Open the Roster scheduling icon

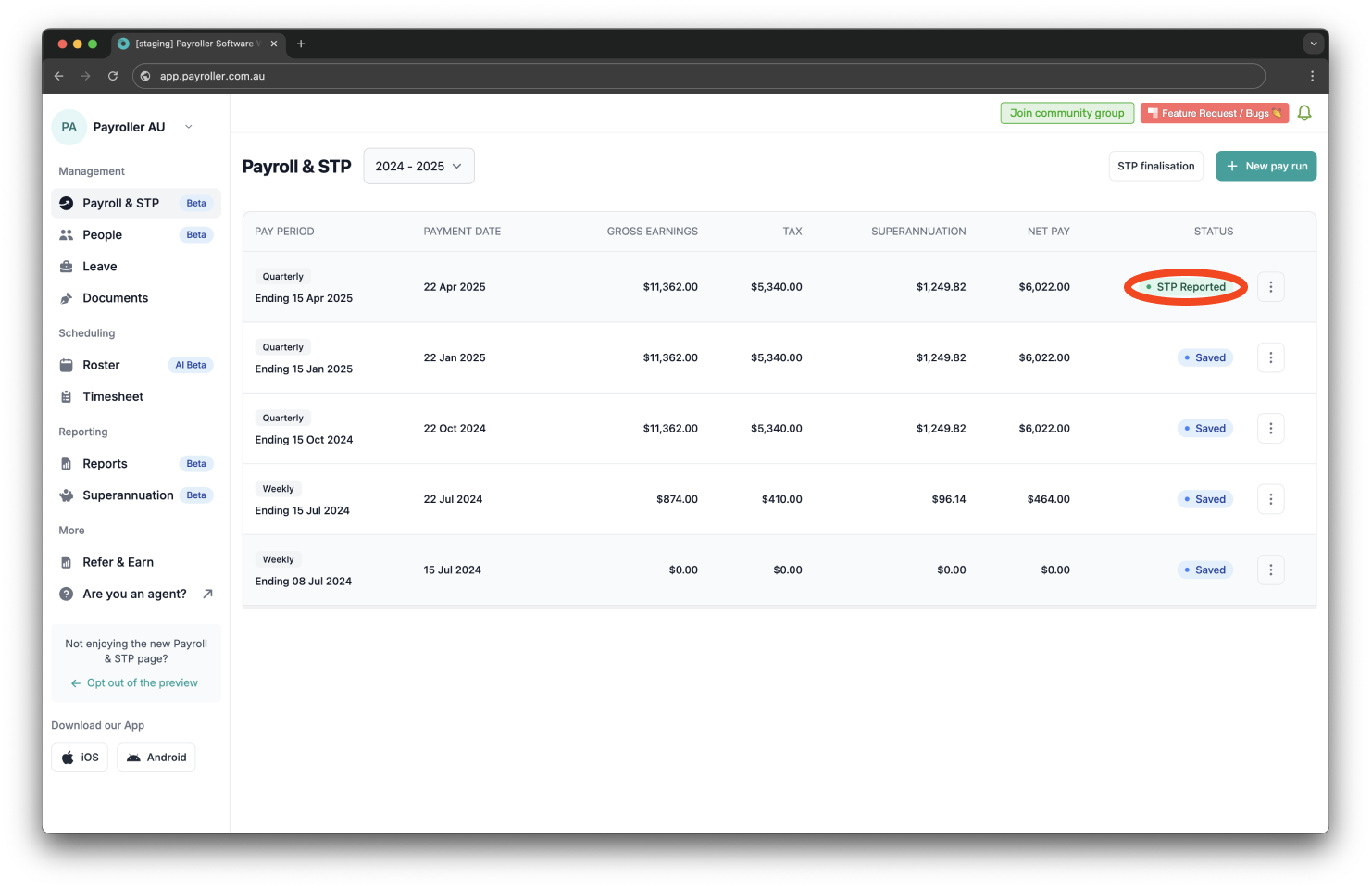[x=66, y=365]
